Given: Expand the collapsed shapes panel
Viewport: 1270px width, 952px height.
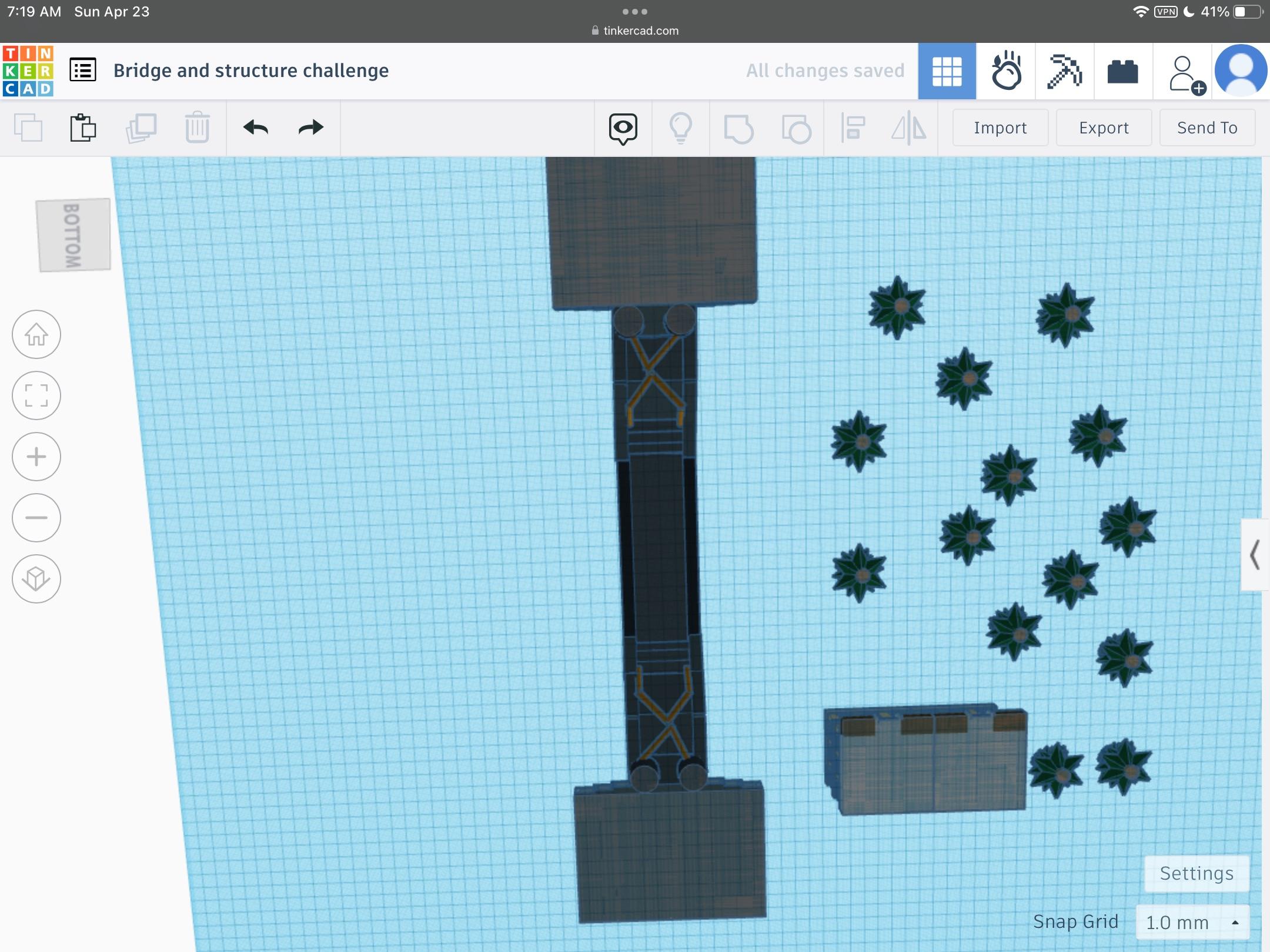Looking at the screenshot, I should click(x=1255, y=554).
